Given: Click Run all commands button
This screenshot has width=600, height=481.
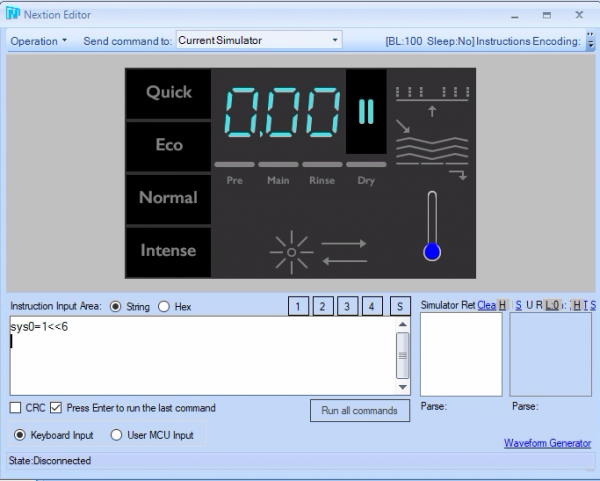Looking at the screenshot, I should [360, 411].
